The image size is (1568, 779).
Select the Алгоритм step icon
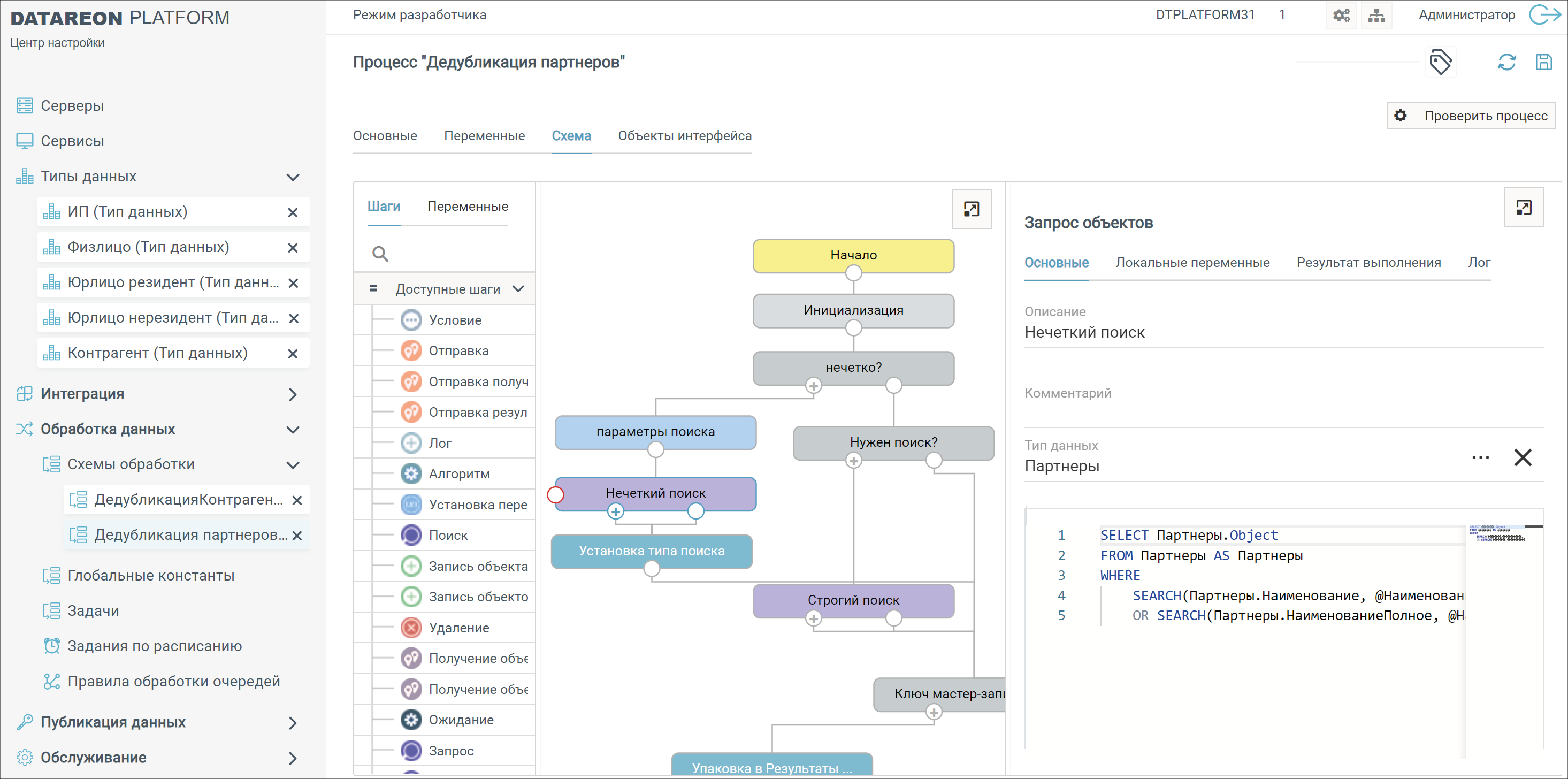(x=411, y=473)
